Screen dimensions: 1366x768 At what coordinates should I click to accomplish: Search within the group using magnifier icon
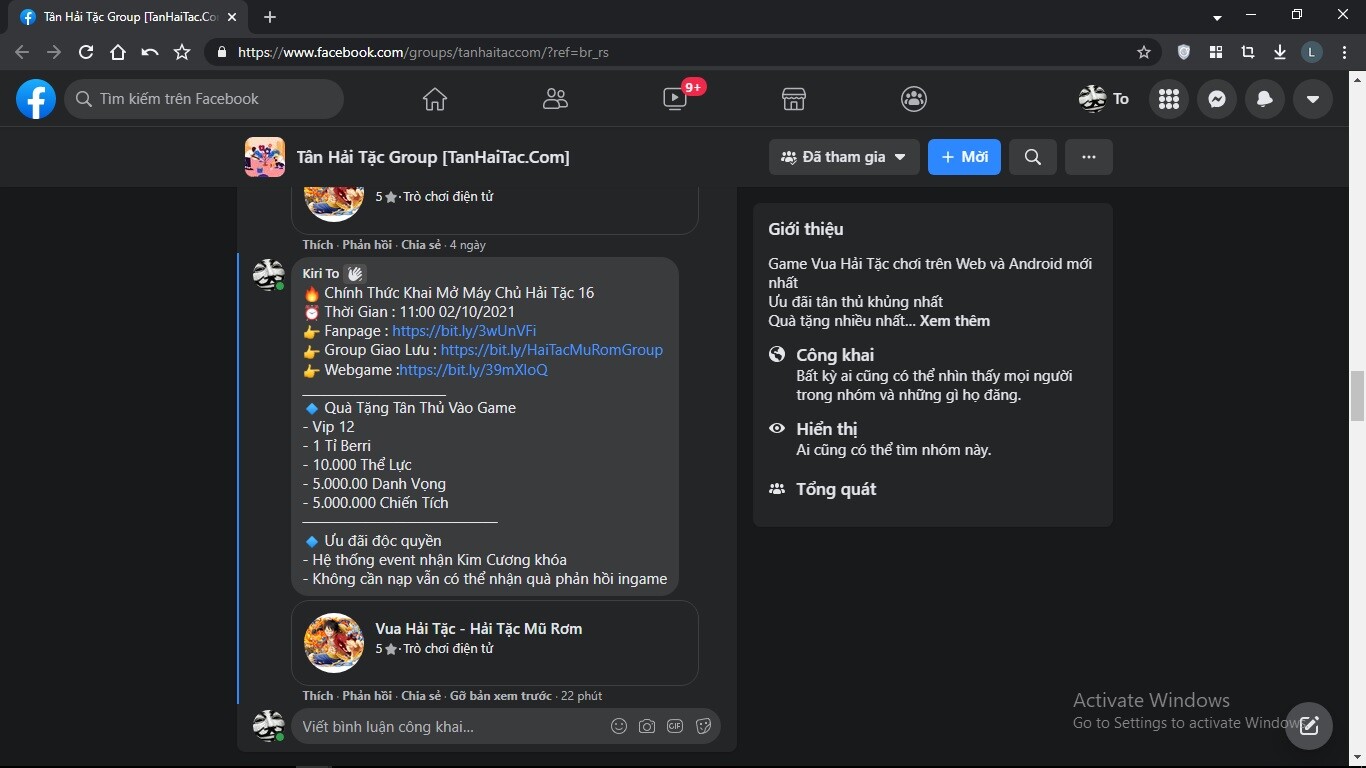tap(1033, 157)
